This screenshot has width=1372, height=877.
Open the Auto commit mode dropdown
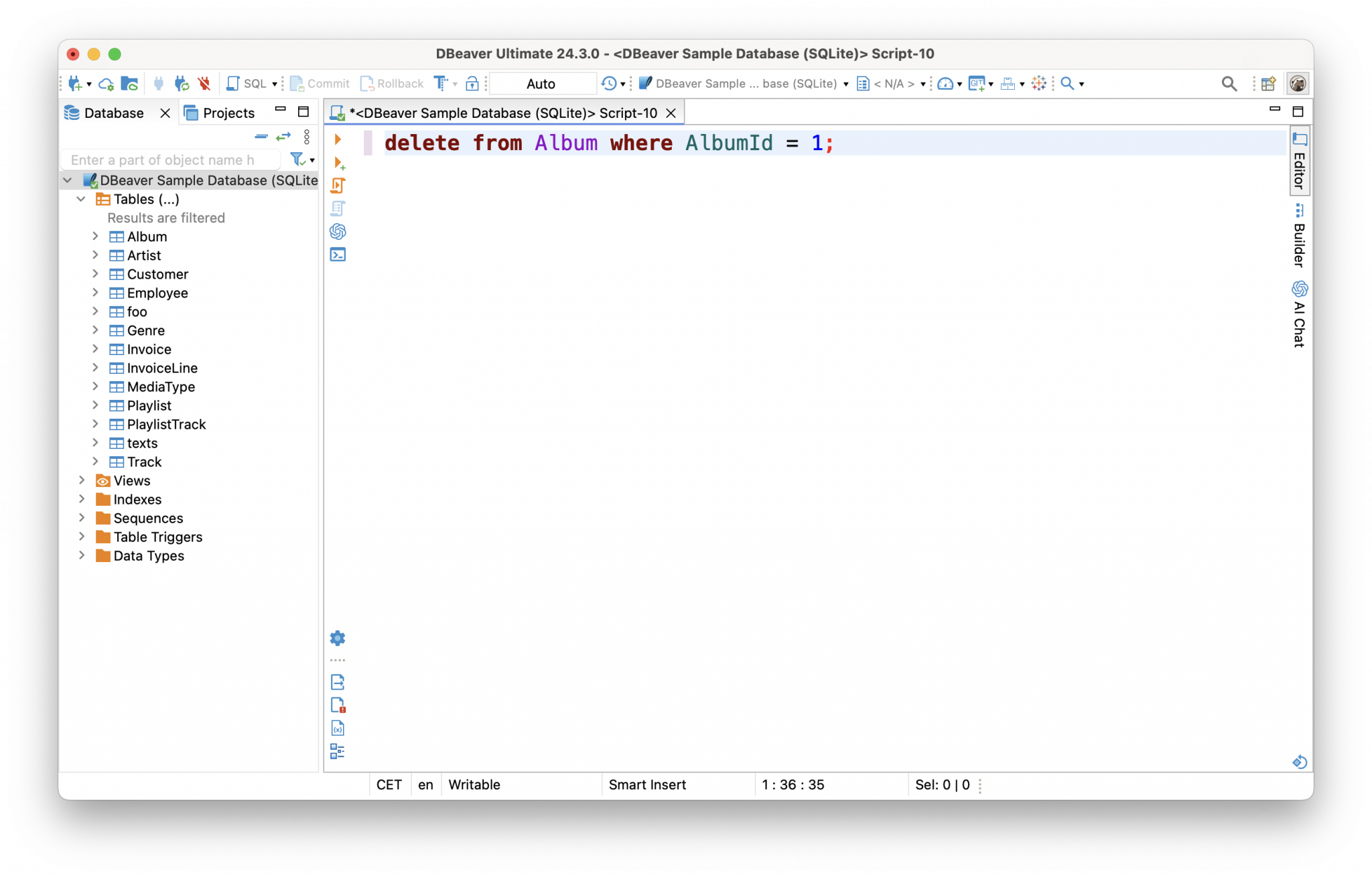pyautogui.click(x=543, y=83)
